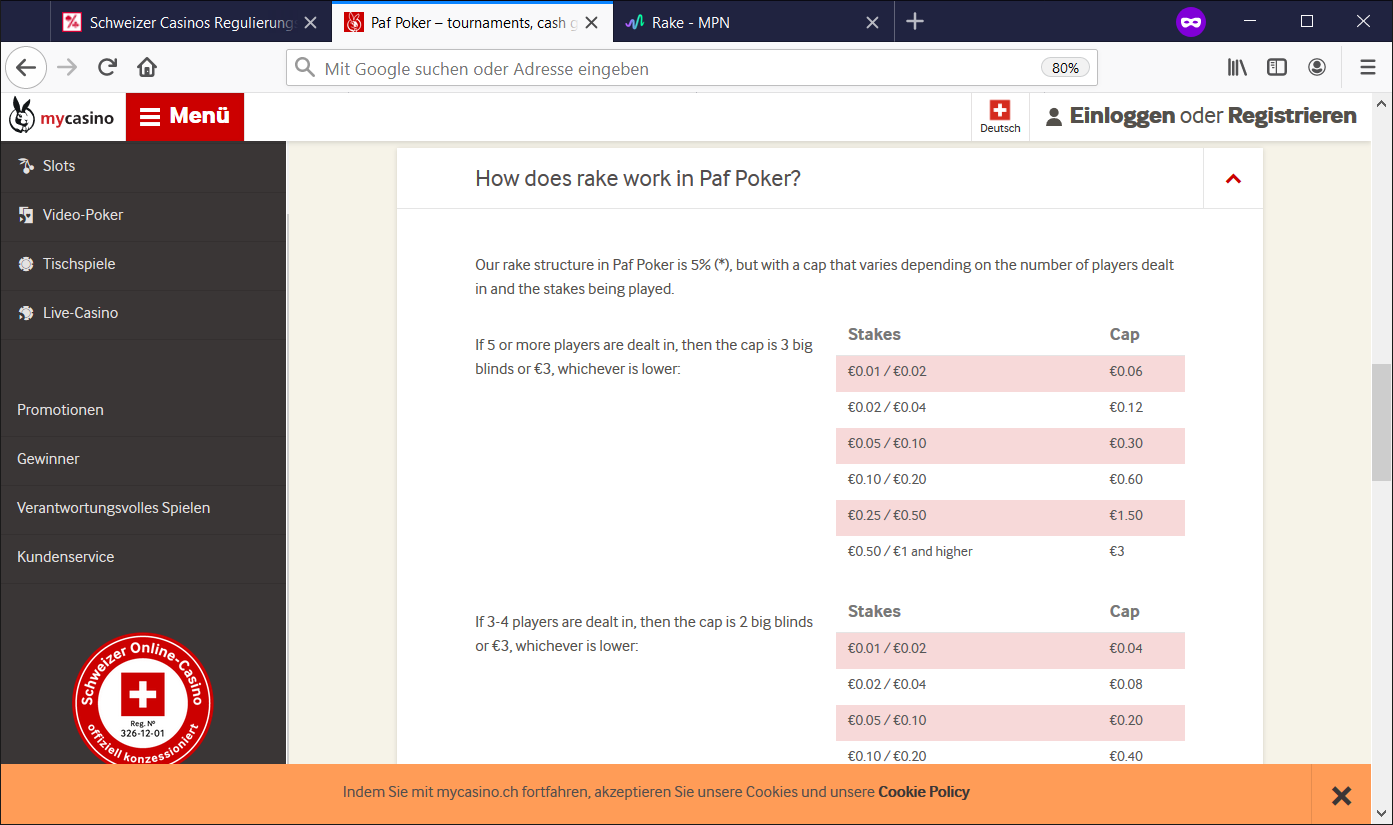Open Kundenservice in the sidebar
1393x825 pixels.
click(143, 557)
